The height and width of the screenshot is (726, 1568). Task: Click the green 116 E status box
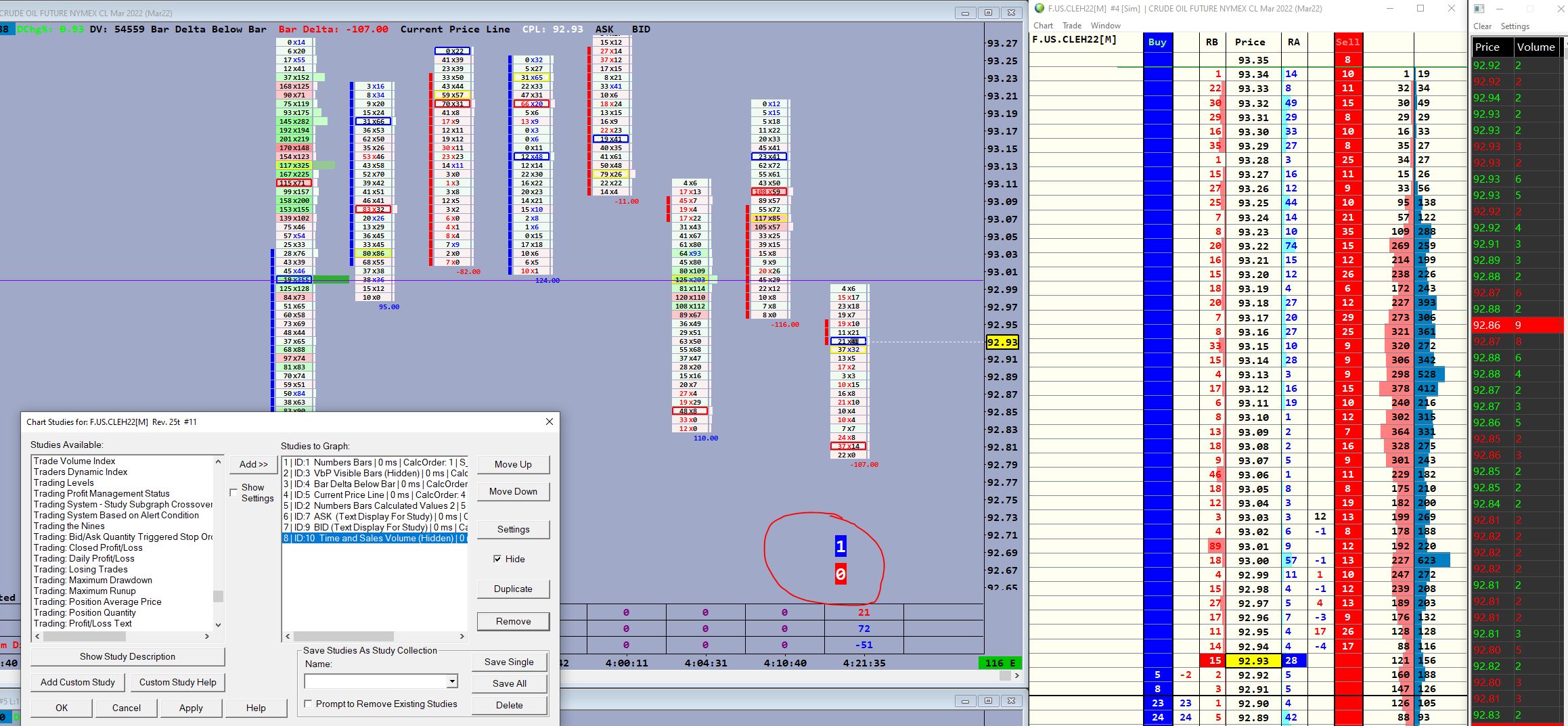1000,663
